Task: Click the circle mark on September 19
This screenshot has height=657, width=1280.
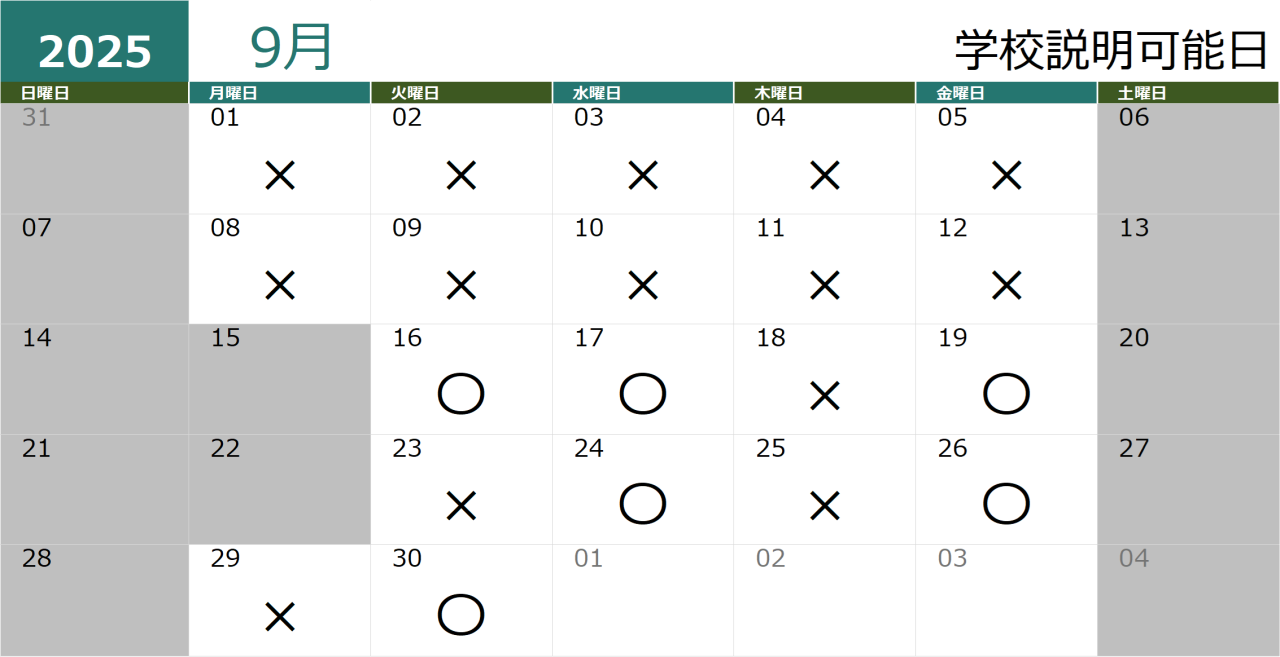Action: pos(1006,394)
